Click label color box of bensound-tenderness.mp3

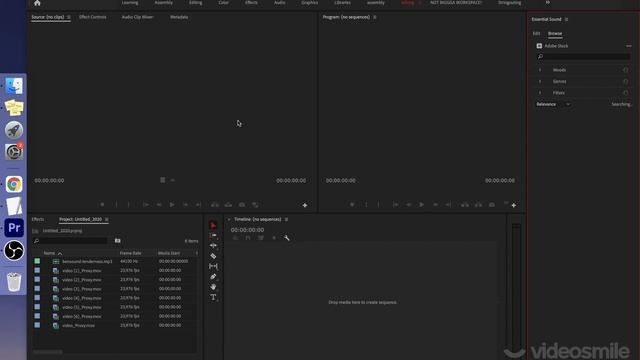(37, 261)
